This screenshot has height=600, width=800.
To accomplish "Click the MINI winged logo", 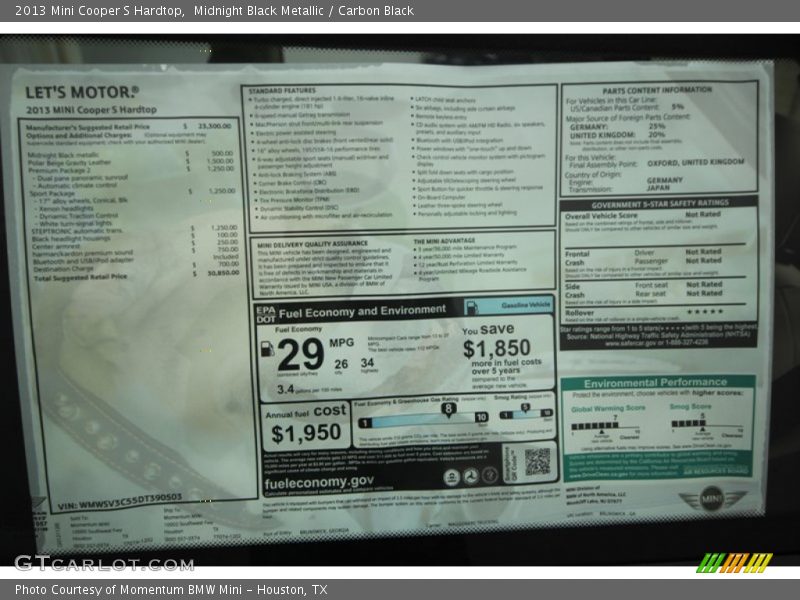I will coord(713,498).
